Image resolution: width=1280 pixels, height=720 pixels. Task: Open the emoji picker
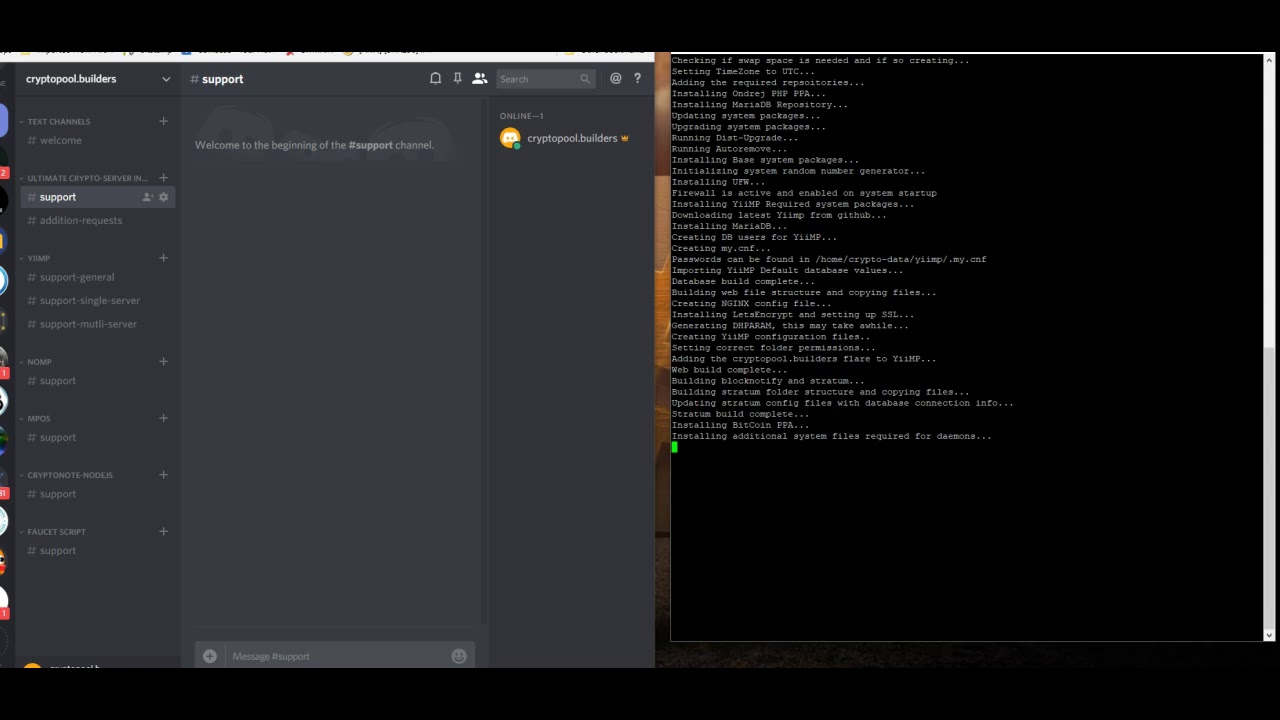[x=459, y=656]
